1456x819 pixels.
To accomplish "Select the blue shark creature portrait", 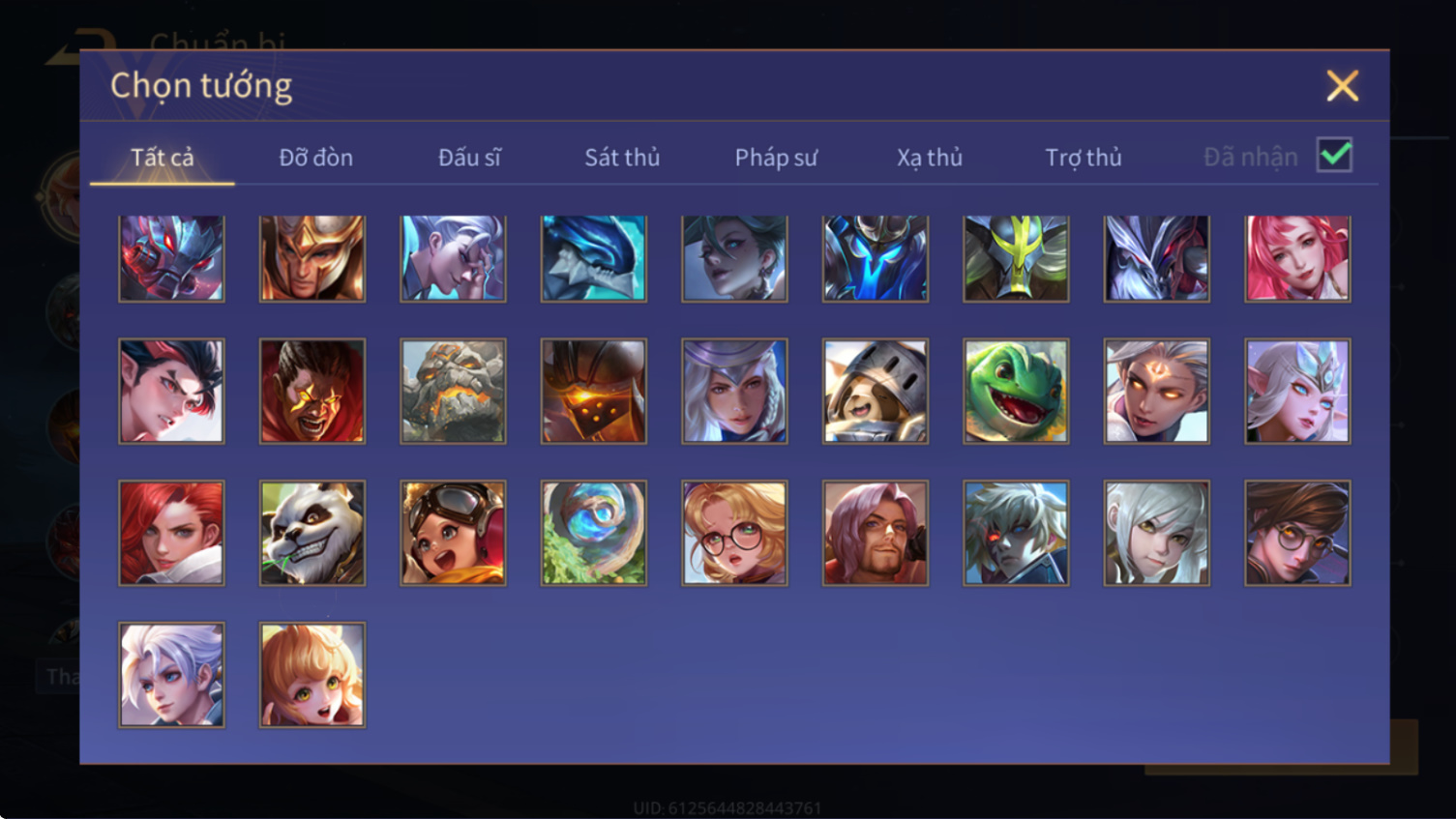I will [594, 258].
